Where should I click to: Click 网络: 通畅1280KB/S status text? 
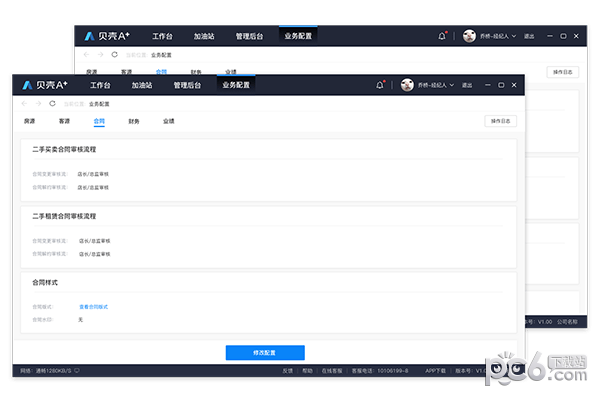click(x=46, y=370)
